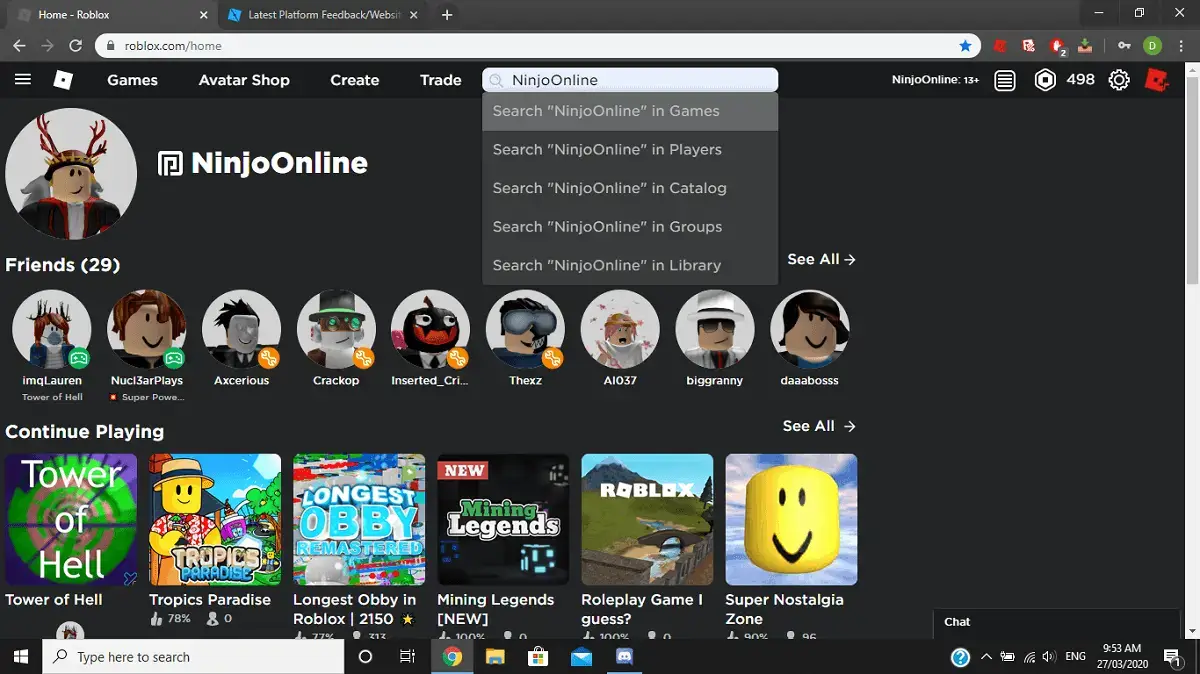
Task: Click the NinjoOnline large profile avatar
Action: (x=71, y=174)
